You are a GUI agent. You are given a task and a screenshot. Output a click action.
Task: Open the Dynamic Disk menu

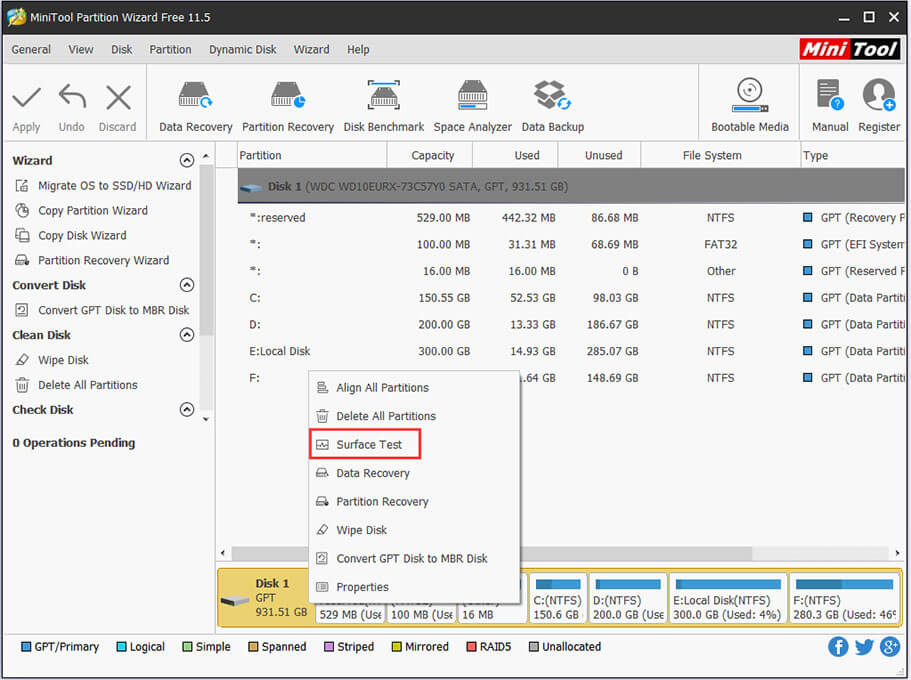(x=242, y=49)
